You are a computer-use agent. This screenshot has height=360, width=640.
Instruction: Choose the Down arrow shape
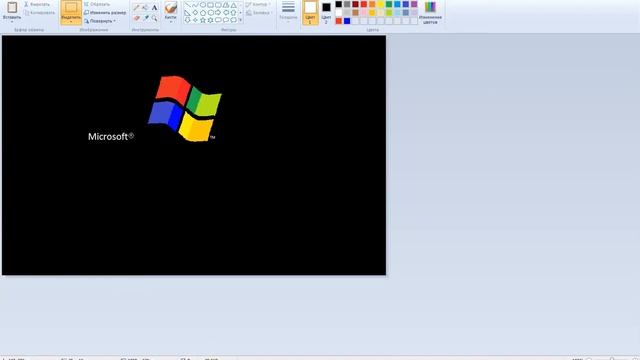pos(187,20)
